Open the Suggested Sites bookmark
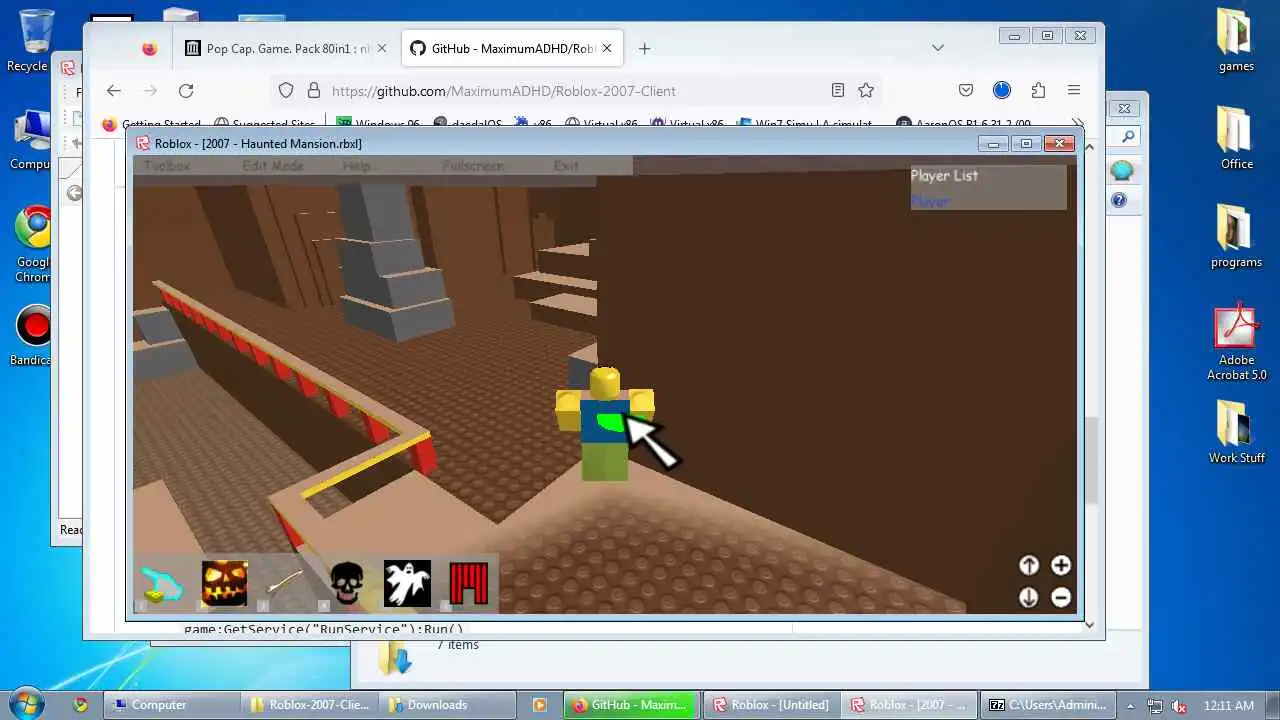1280x720 pixels. [x=265, y=125]
